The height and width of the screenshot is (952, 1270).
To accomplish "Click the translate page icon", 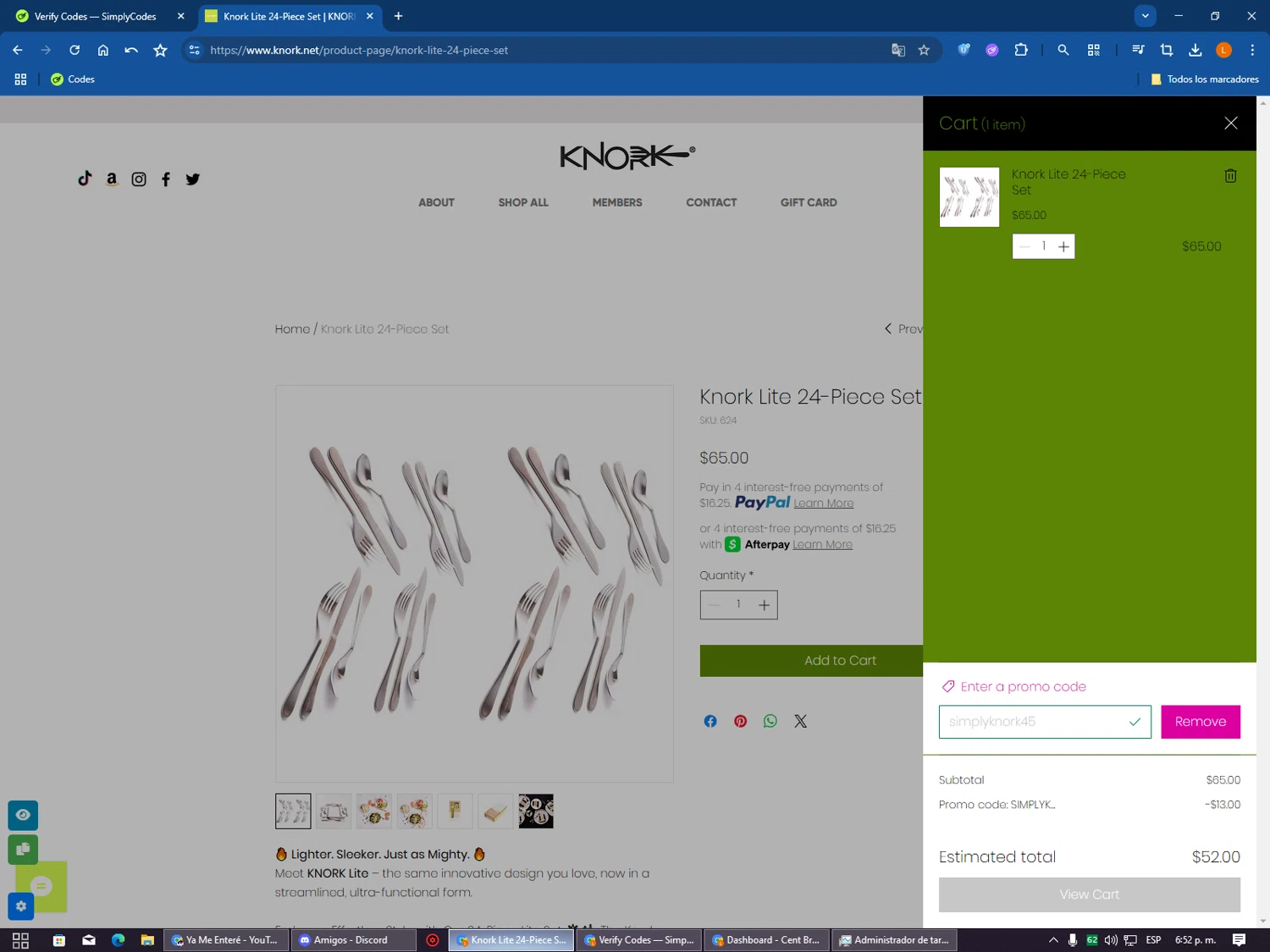I will [898, 50].
